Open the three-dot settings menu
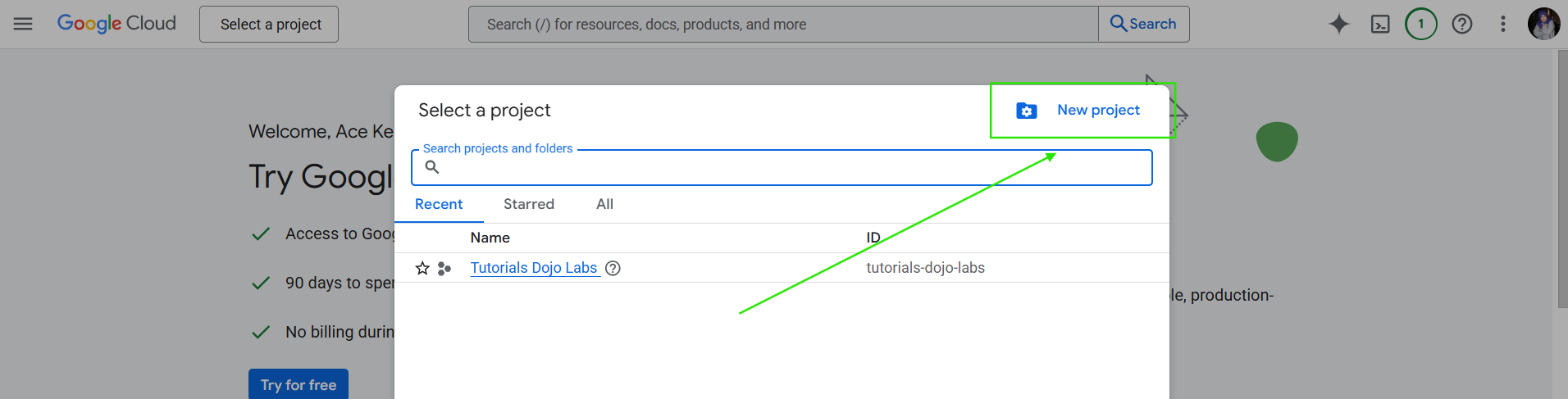Viewport: 1568px width, 399px height. pos(1502,24)
